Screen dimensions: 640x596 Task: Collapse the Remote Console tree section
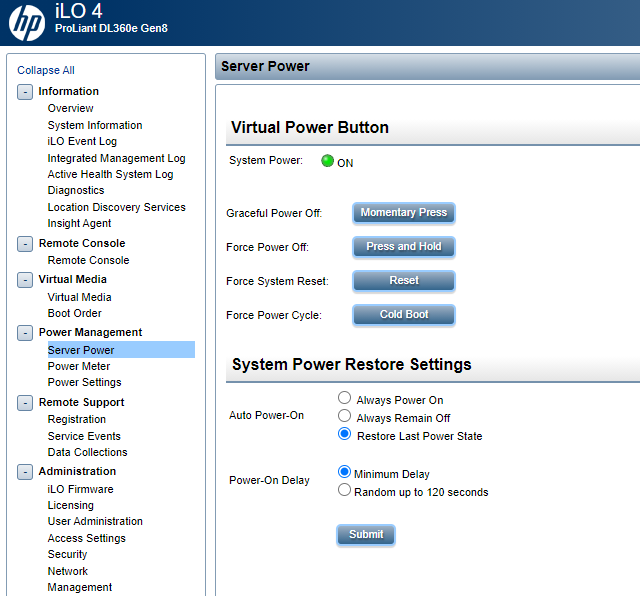click(x=25, y=244)
